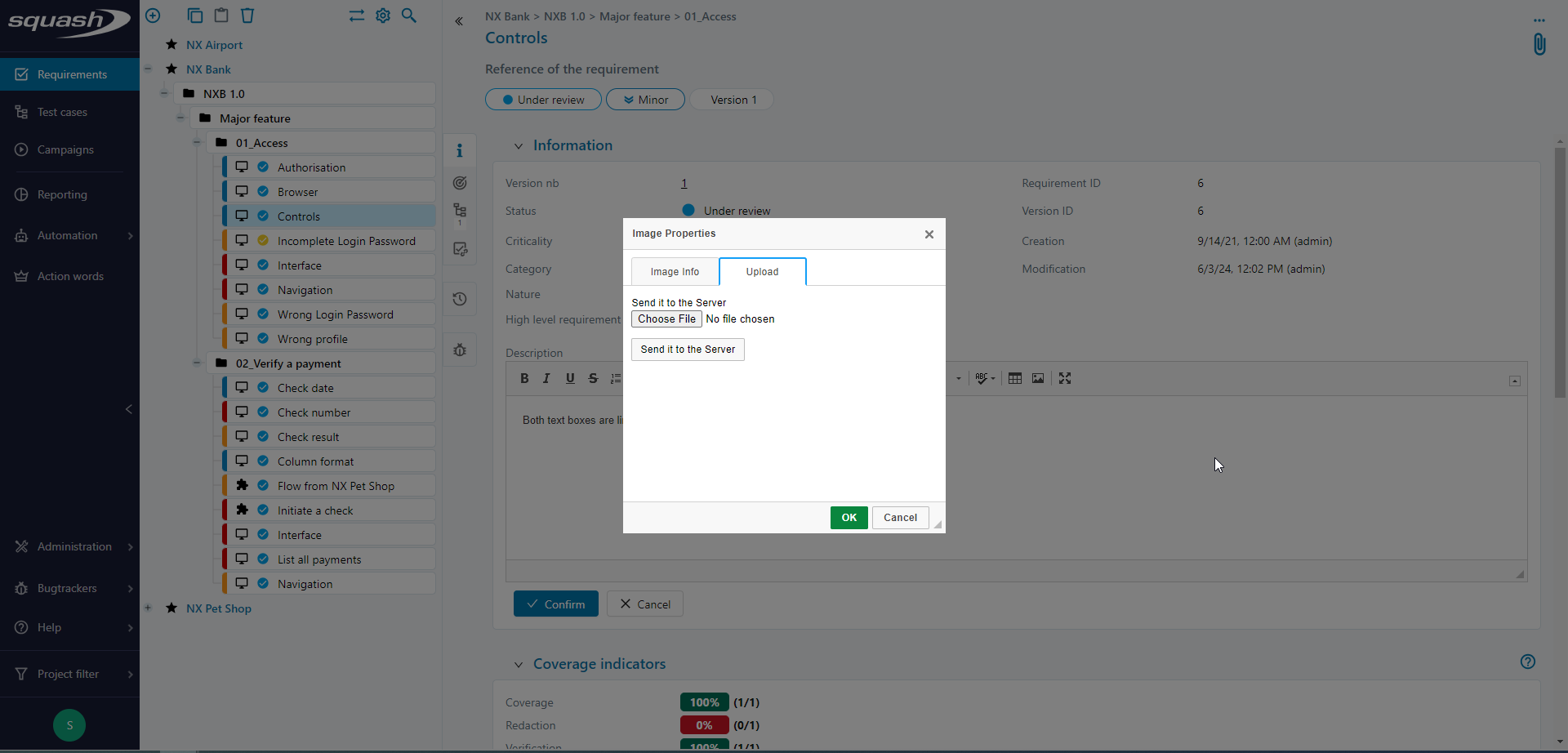Switch to the Image Info tab
1568x753 pixels.
pyautogui.click(x=675, y=272)
